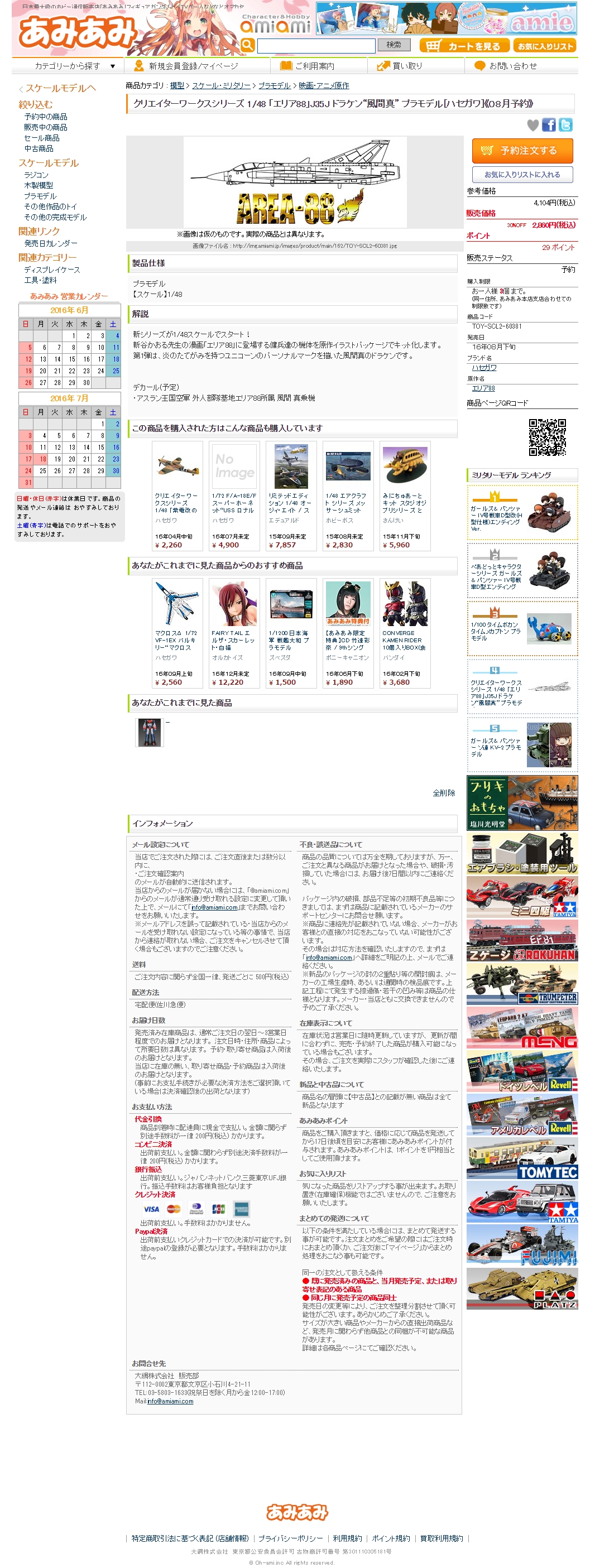Open FAIRY TAIL エルザ figure thumbnail
Image resolution: width=595 pixels, height=1568 pixels.
click(234, 604)
